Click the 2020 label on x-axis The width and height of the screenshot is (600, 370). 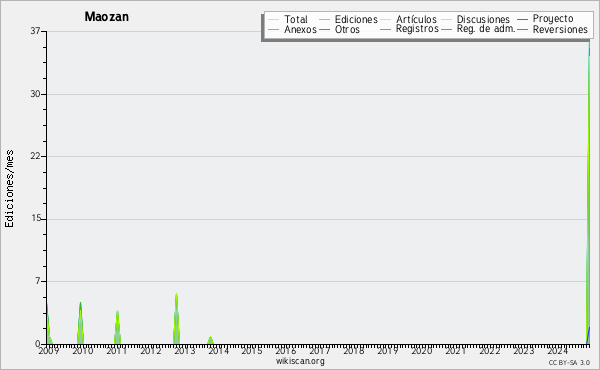coord(421,350)
